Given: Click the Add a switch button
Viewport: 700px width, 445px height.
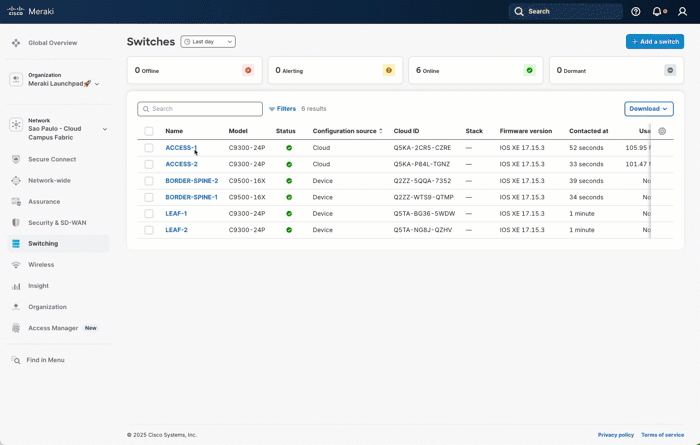Looking at the screenshot, I should point(655,42).
